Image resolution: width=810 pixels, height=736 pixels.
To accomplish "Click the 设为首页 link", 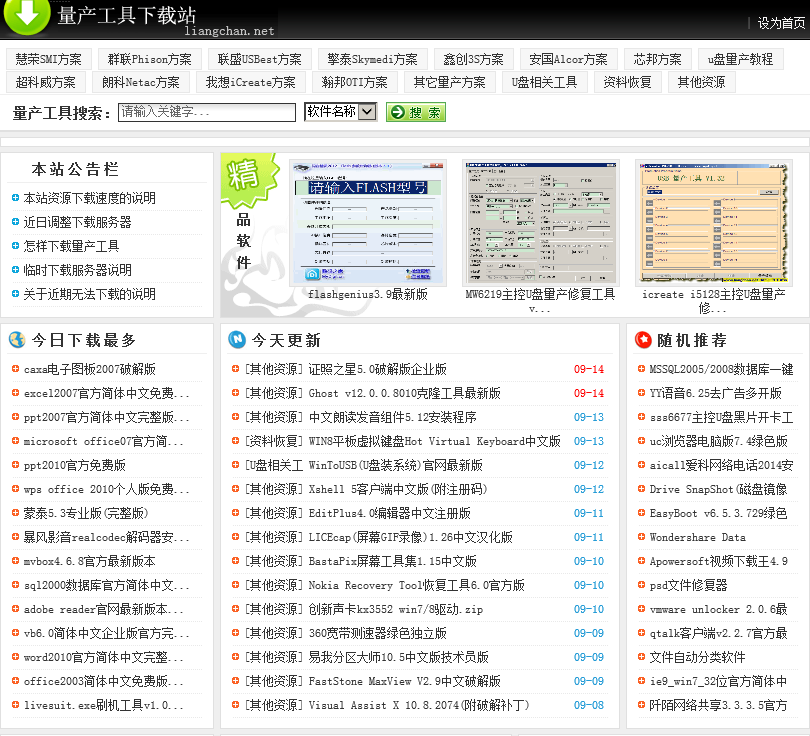I will pyautogui.click(x=780, y=23).
